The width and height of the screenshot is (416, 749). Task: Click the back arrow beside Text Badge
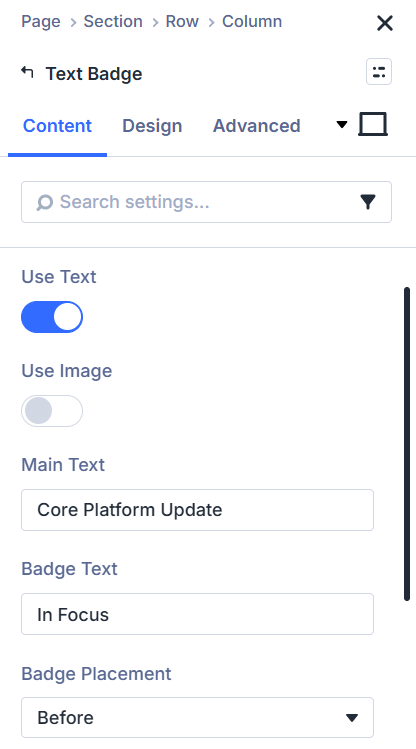pyautogui.click(x=27, y=73)
